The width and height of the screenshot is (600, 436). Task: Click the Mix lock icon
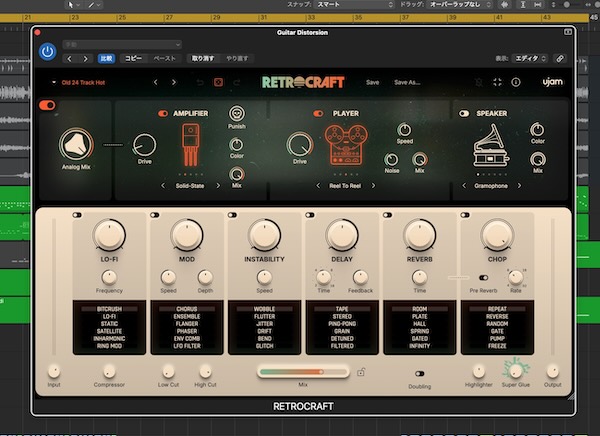coord(360,372)
